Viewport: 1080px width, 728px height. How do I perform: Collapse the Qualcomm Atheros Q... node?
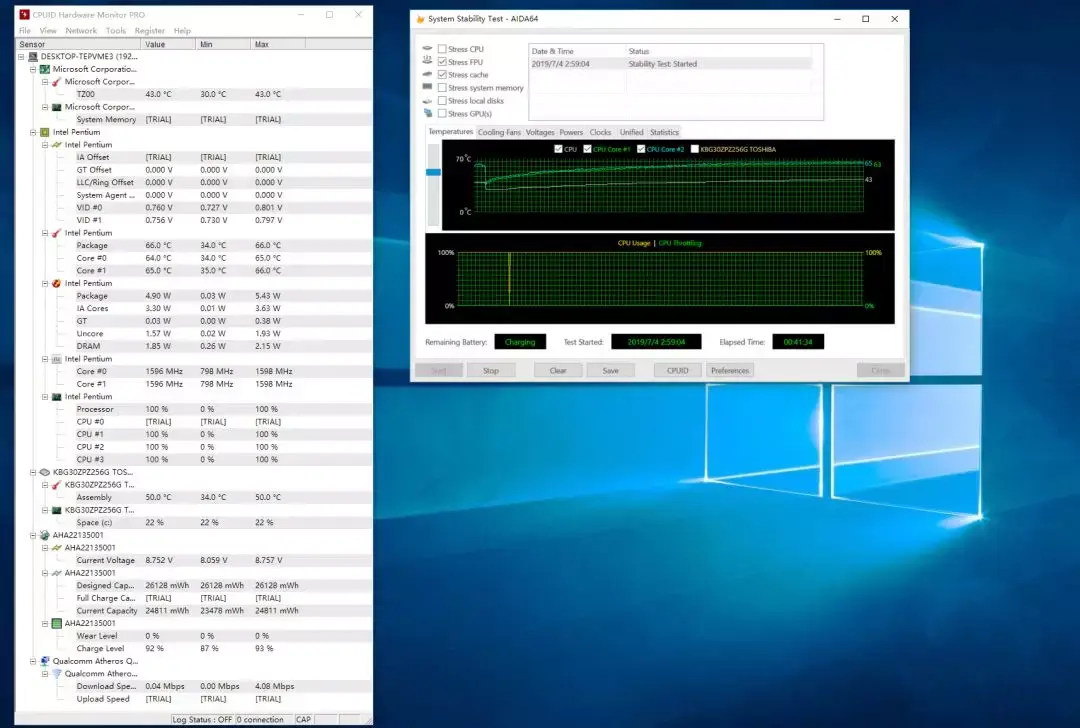(32, 661)
